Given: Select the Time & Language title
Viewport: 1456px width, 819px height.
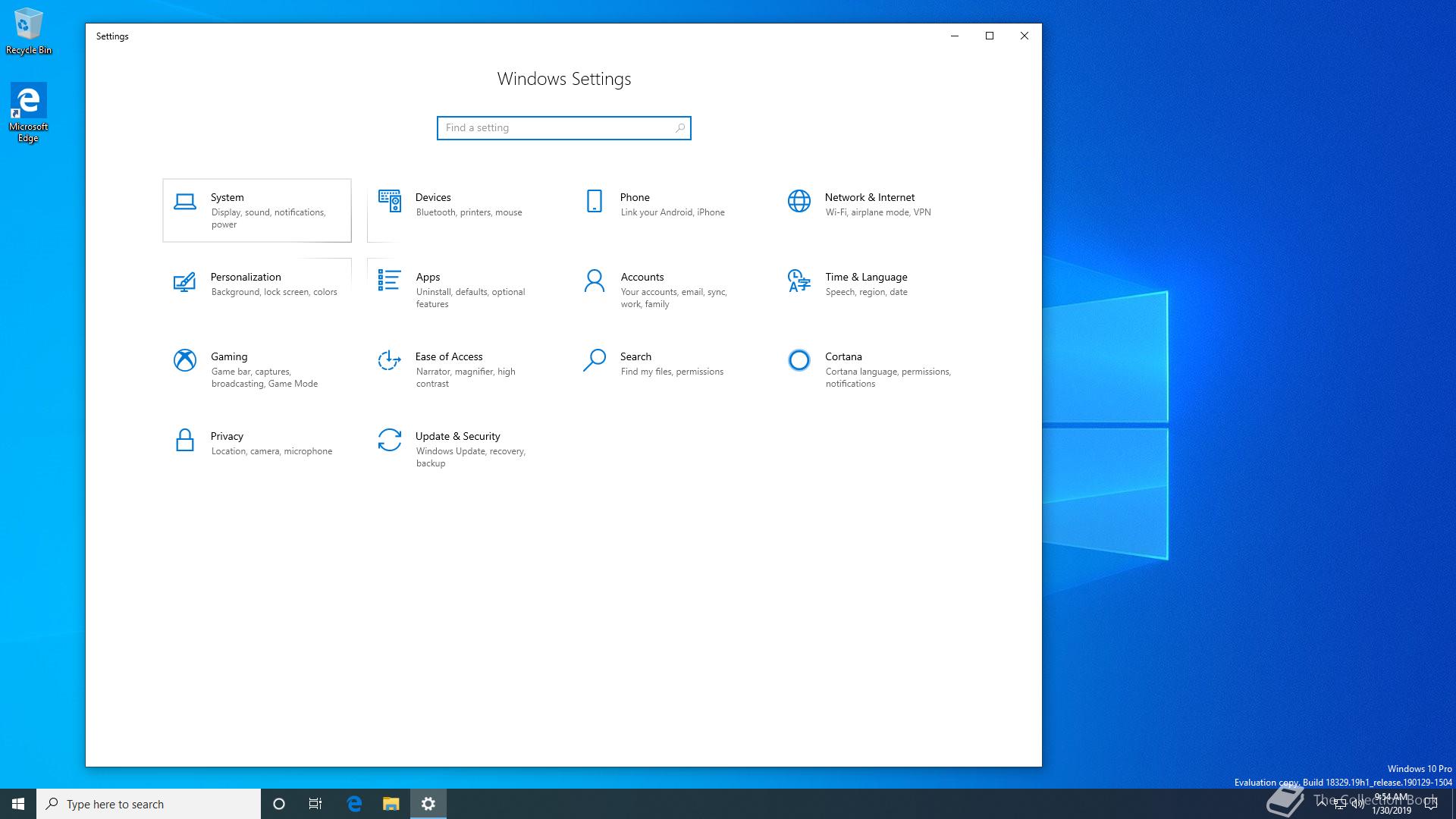Looking at the screenshot, I should (866, 278).
